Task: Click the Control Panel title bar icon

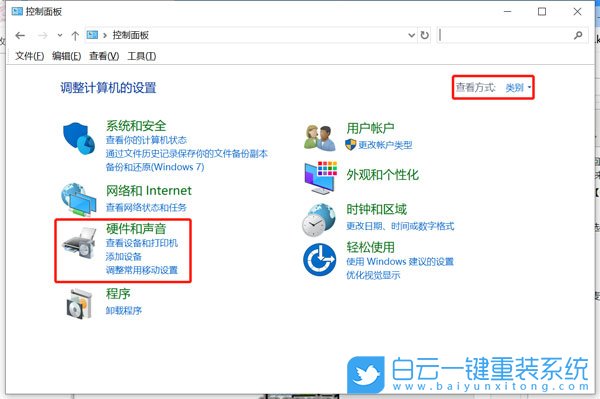Action: (x=17, y=11)
